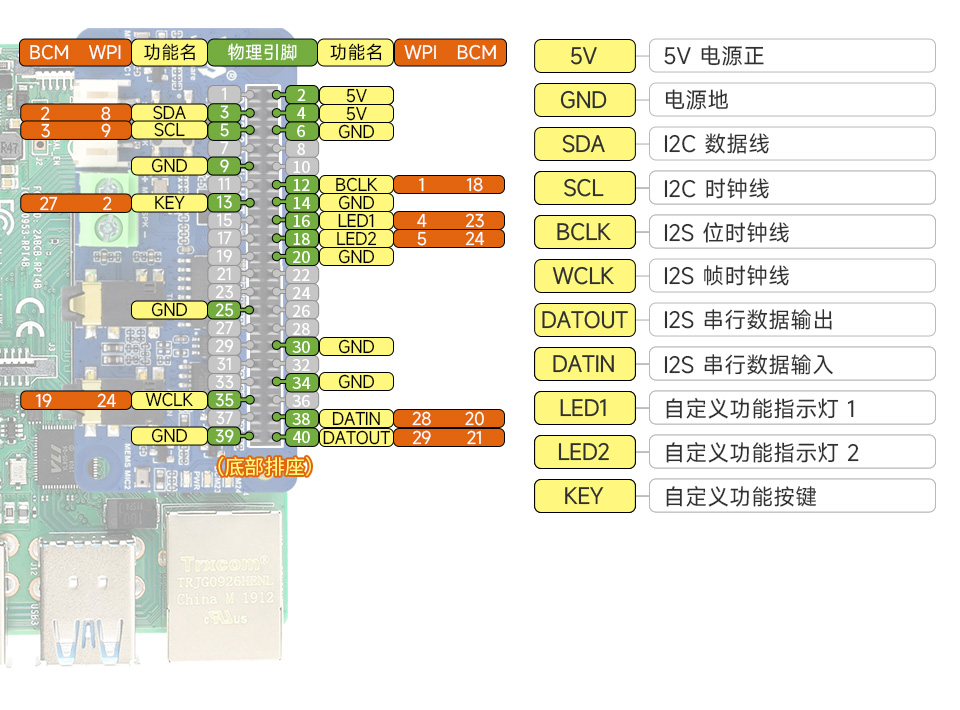Select the DATOUT legend entry

pos(584,320)
